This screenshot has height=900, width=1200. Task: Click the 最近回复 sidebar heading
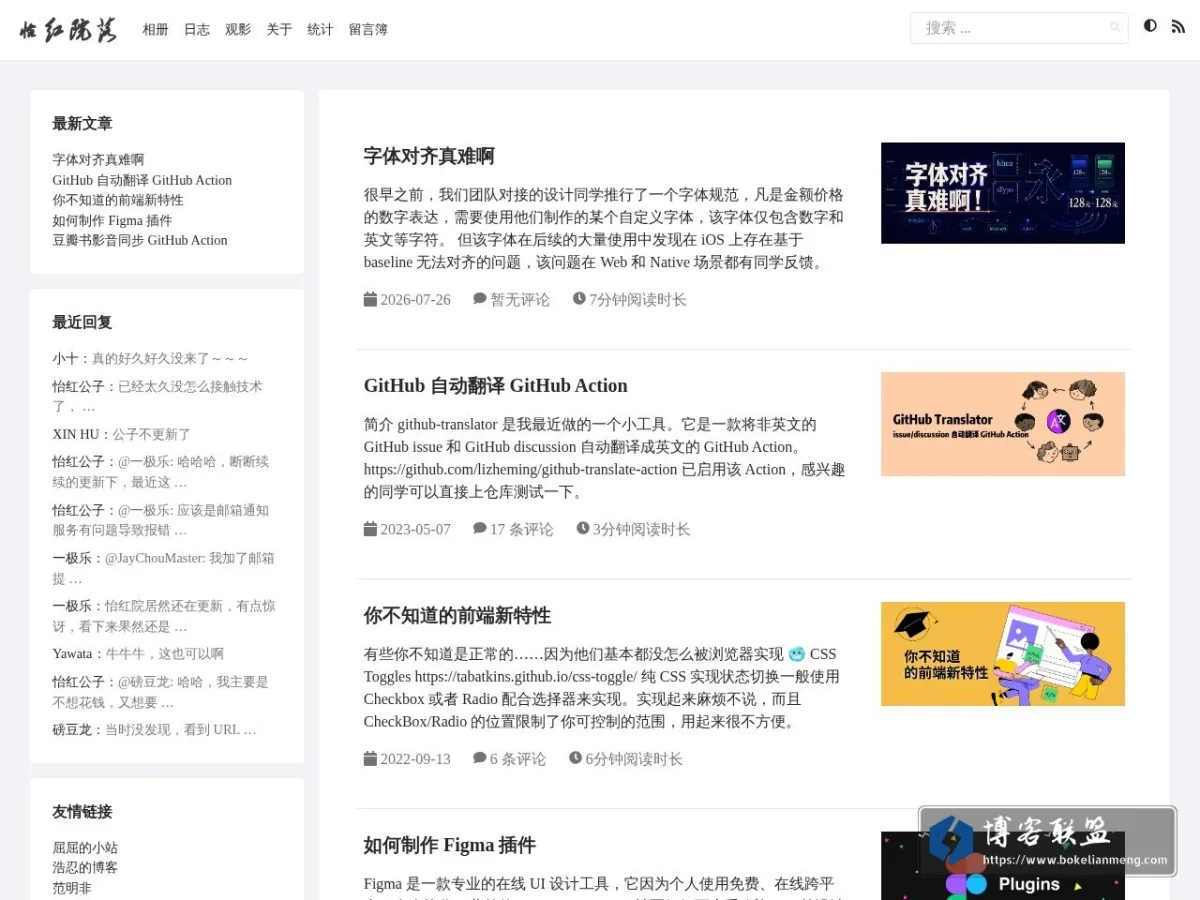click(x=82, y=322)
